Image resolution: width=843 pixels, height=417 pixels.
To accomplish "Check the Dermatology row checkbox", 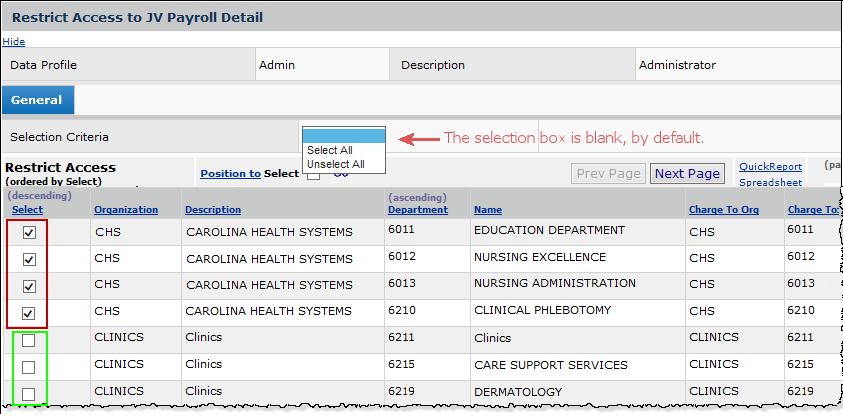I will click(29, 394).
